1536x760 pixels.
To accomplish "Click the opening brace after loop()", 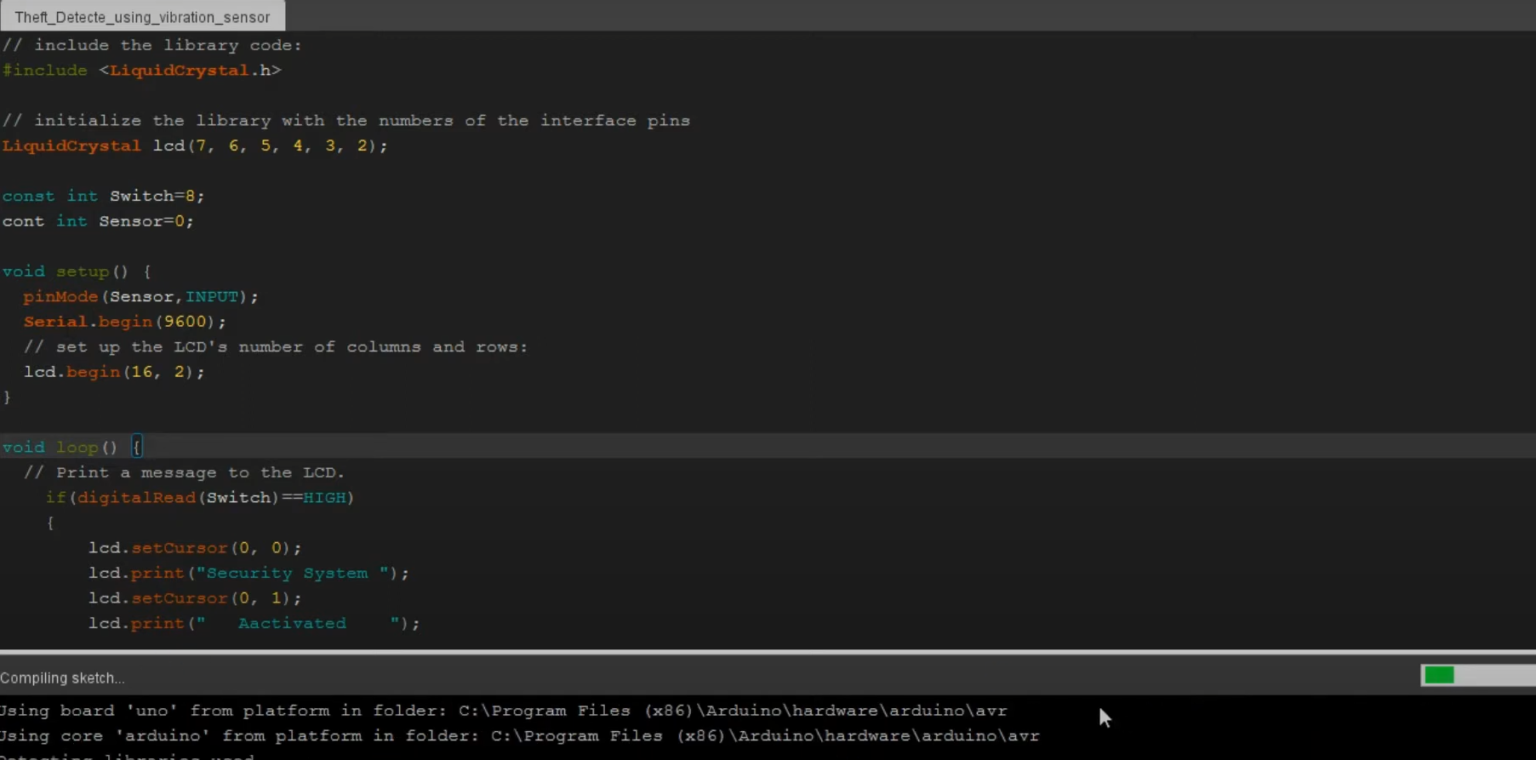I will pyautogui.click(x=137, y=447).
